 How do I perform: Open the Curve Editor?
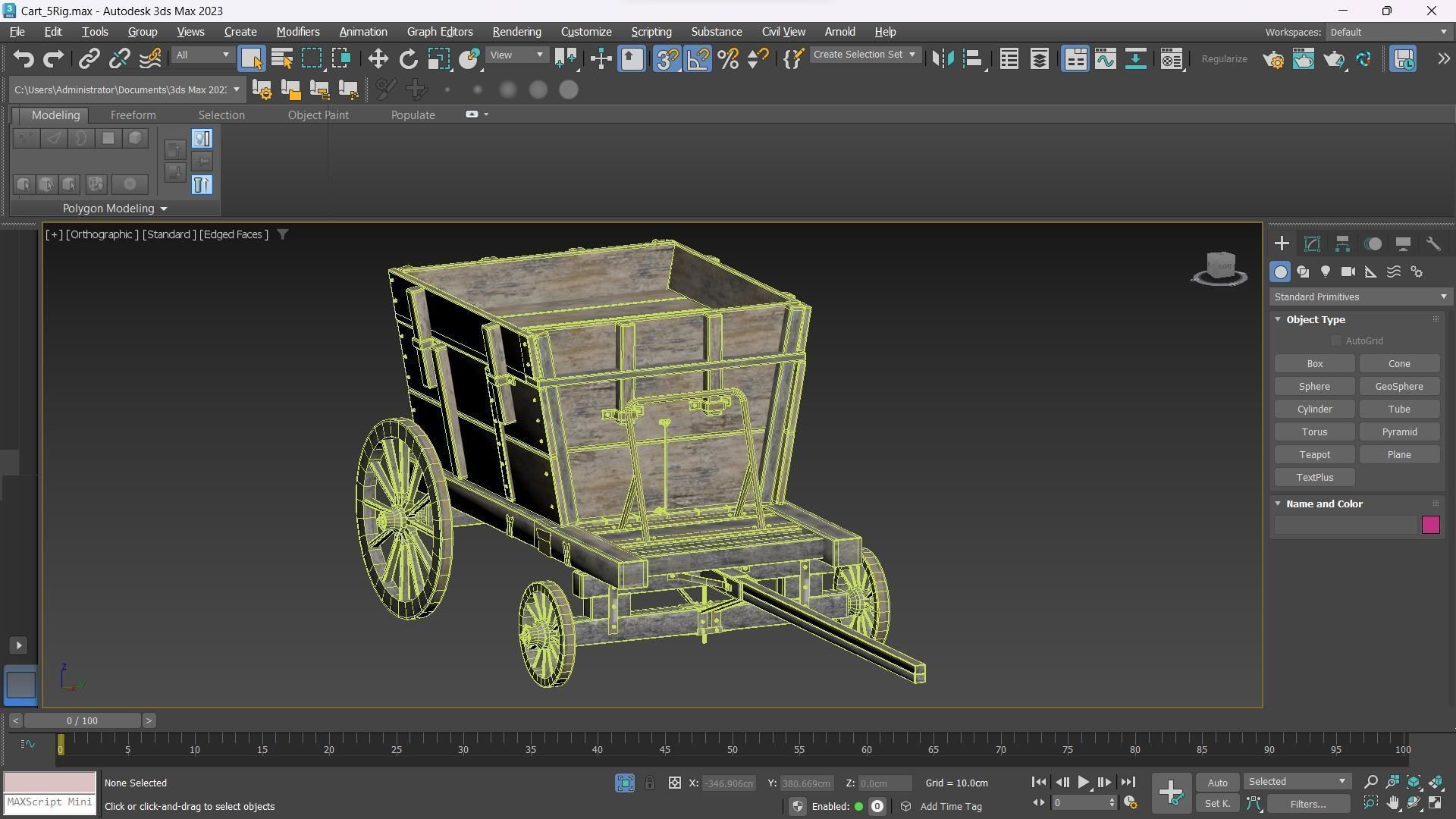coord(1105,58)
